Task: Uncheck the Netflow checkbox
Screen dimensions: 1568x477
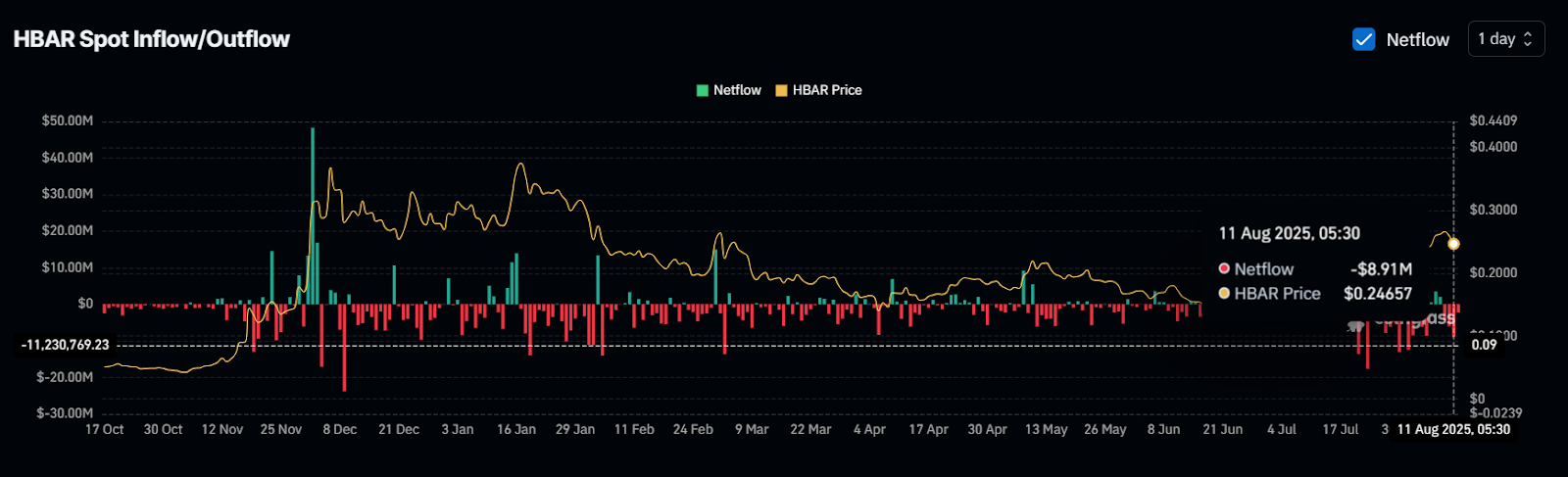Action: [1363, 39]
